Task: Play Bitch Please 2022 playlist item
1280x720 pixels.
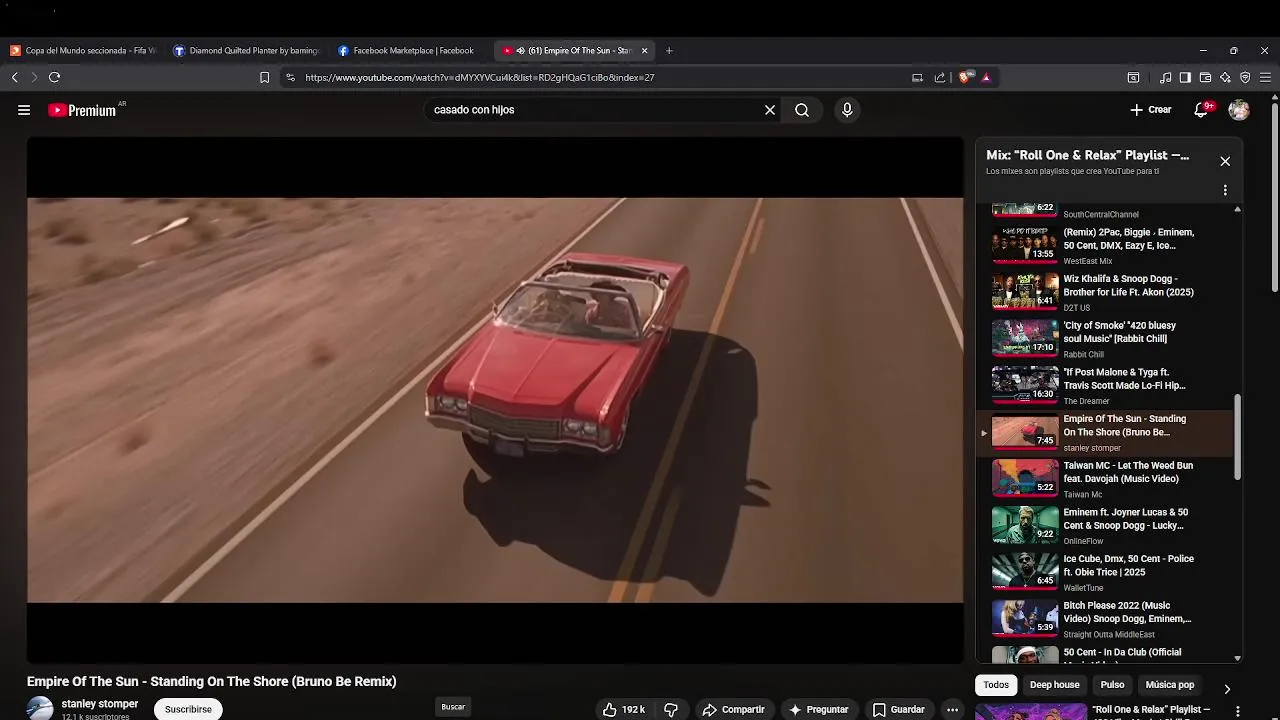Action: tap(1105, 619)
